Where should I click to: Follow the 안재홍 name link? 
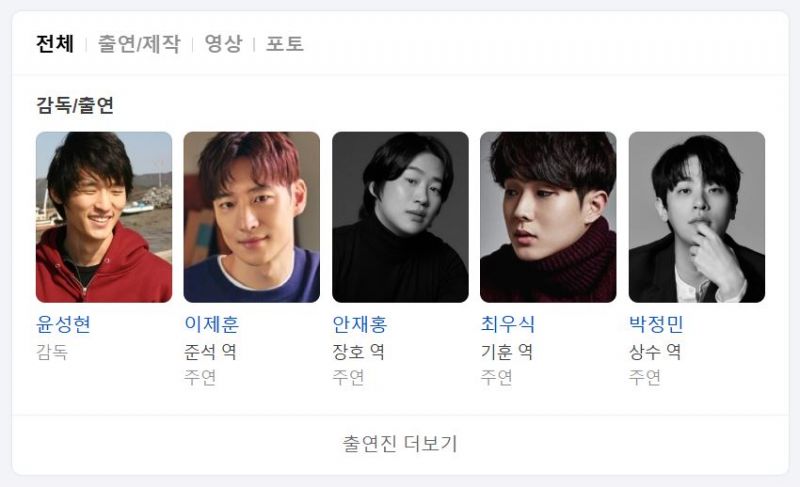pyautogui.click(x=360, y=324)
